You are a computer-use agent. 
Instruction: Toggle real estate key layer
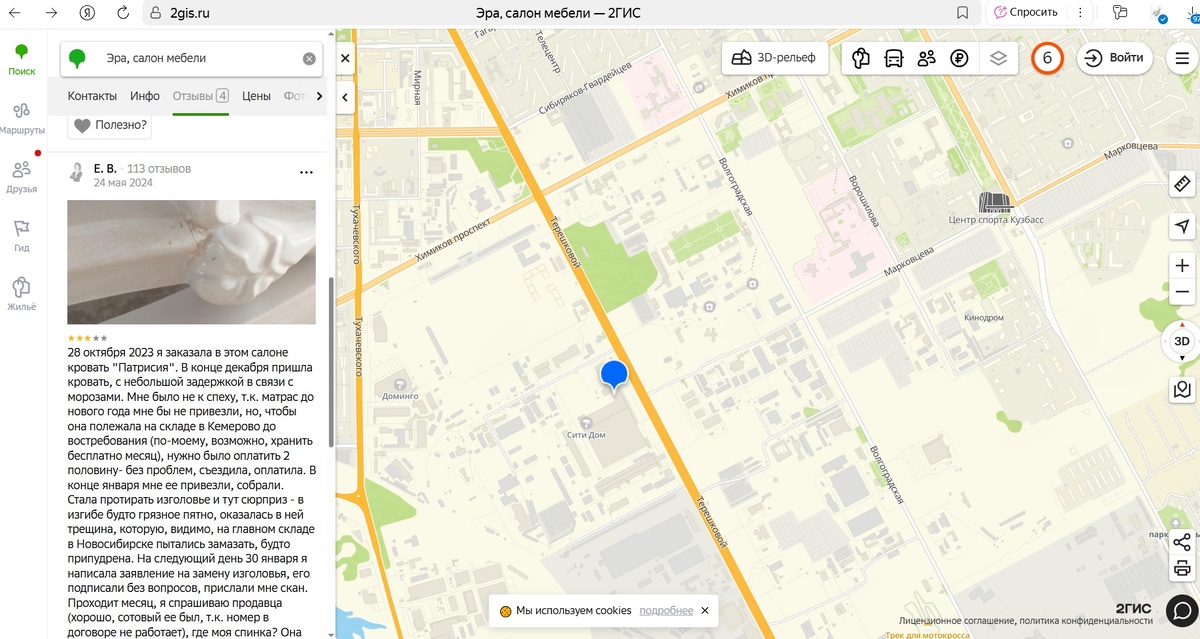(860, 58)
